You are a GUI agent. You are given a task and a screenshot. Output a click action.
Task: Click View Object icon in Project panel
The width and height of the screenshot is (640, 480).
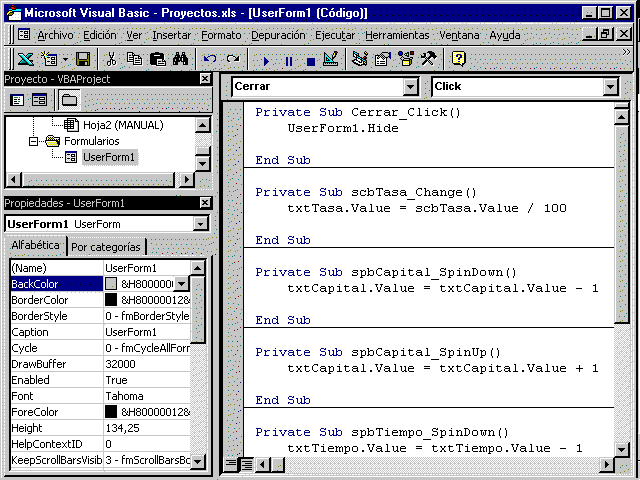pos(40,100)
